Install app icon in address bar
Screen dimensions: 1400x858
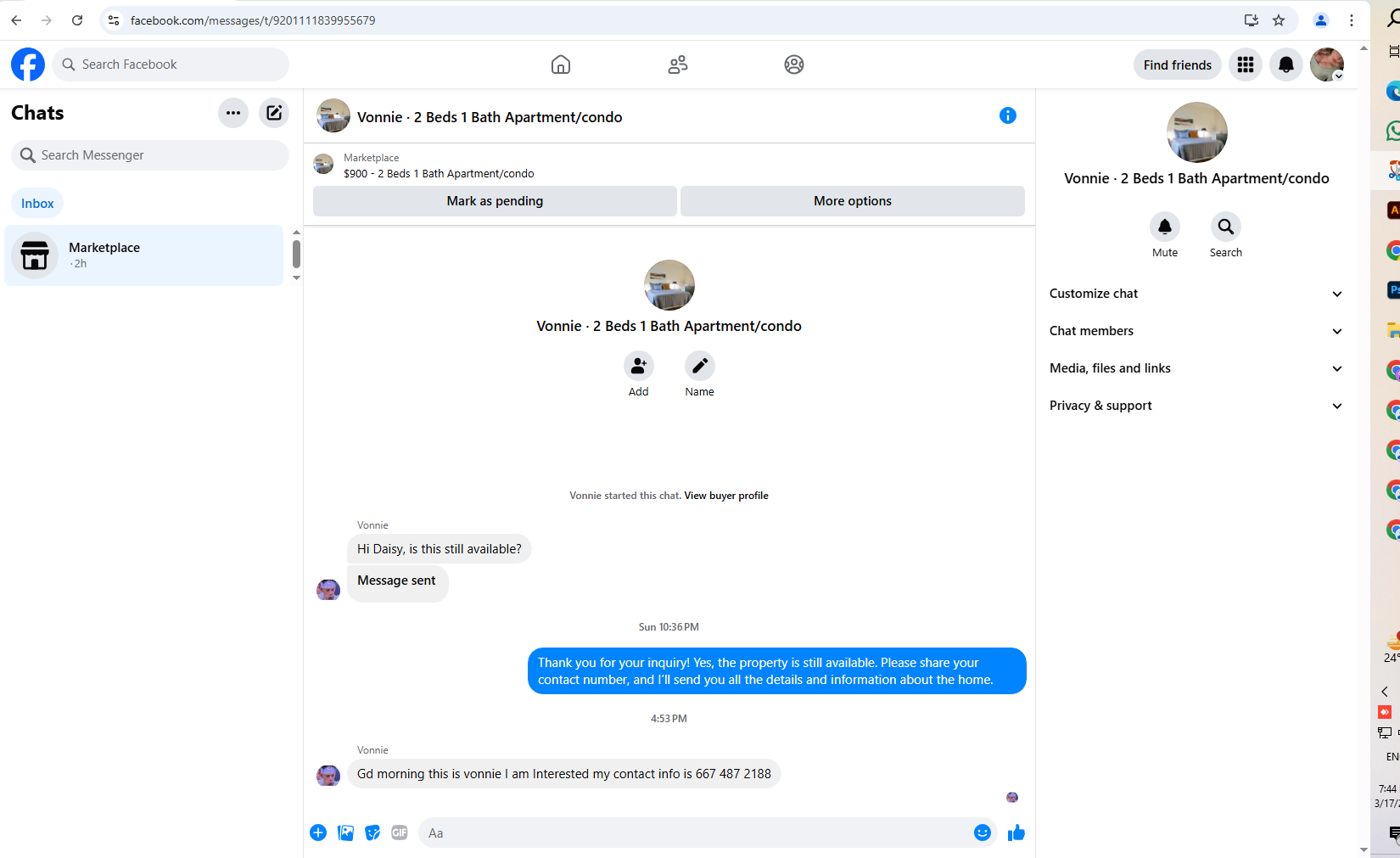[1252, 20]
